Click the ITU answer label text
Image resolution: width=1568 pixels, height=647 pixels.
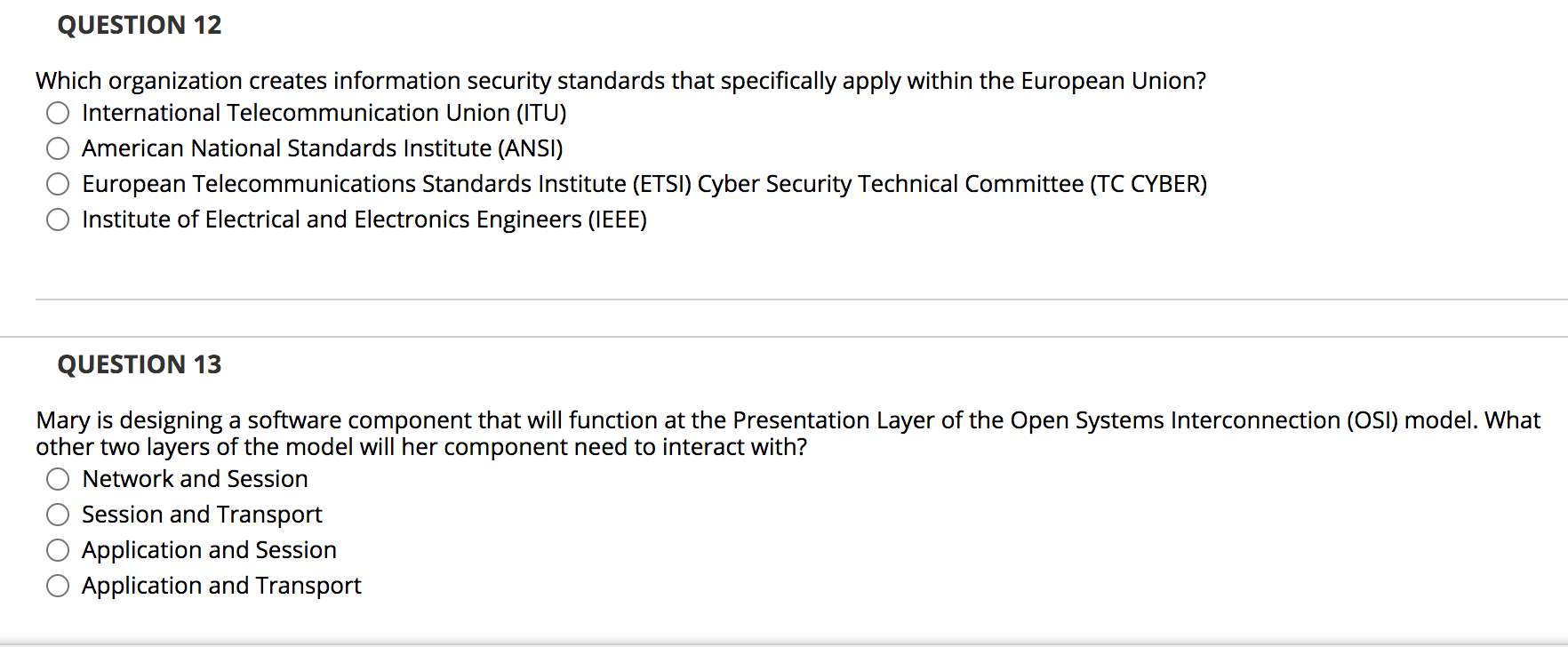(x=324, y=113)
